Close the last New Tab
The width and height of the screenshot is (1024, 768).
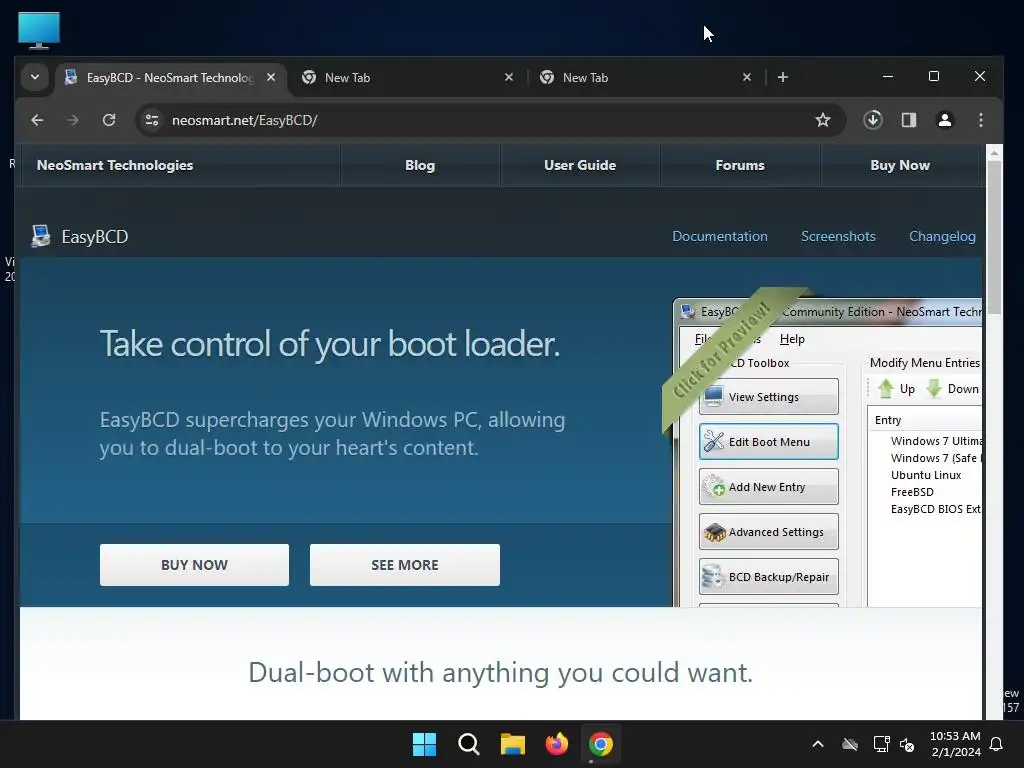coord(747,77)
